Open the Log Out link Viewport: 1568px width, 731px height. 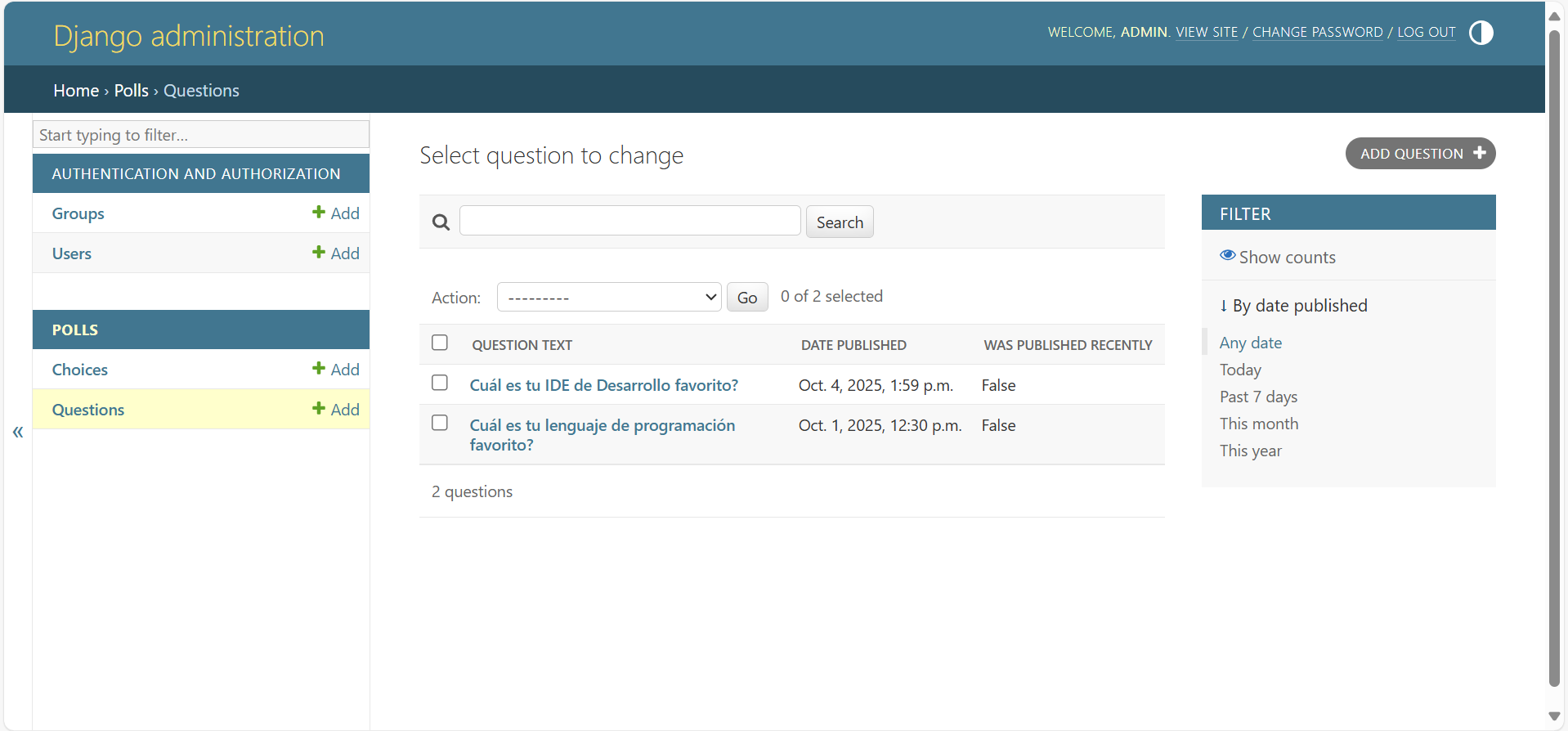click(x=1426, y=33)
